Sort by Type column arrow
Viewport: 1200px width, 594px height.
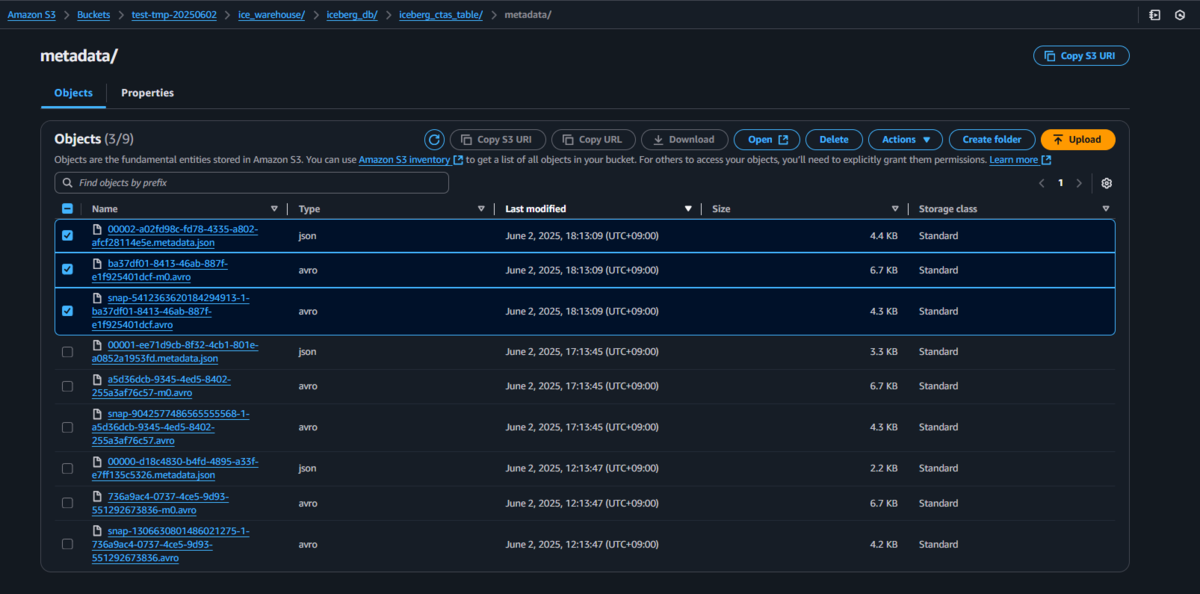[x=481, y=209]
